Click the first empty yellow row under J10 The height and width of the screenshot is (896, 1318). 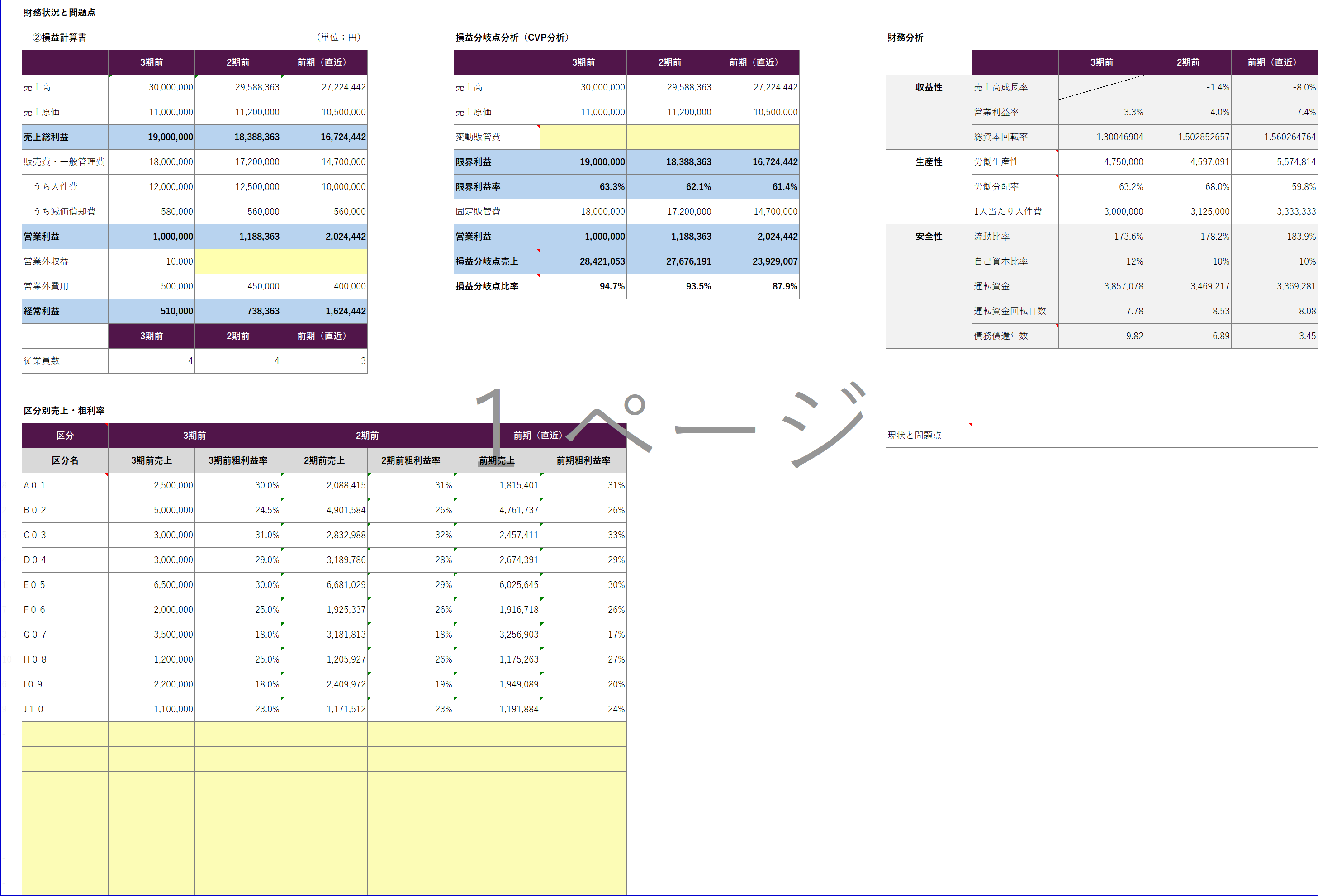[65, 734]
